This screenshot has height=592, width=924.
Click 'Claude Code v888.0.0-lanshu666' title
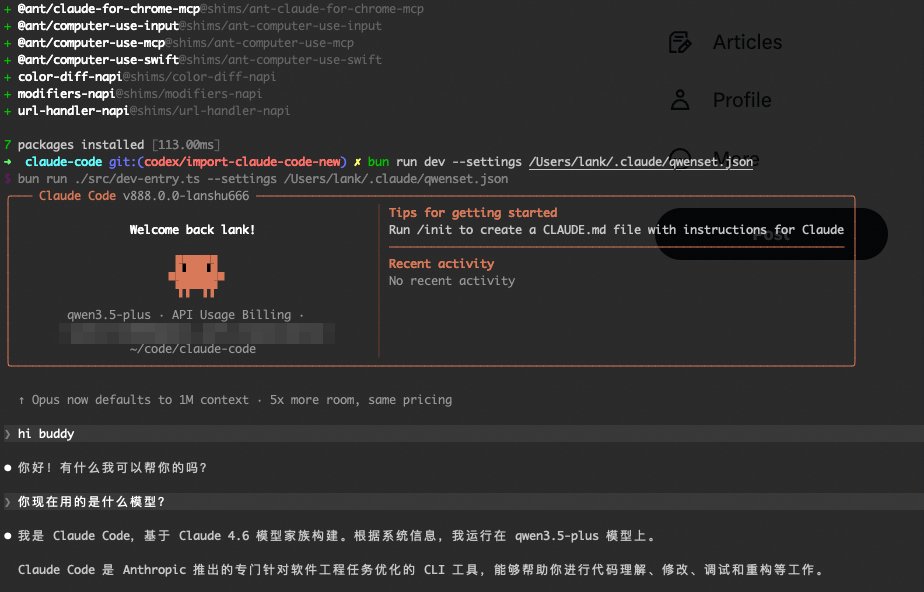pyautogui.click(x=144, y=196)
